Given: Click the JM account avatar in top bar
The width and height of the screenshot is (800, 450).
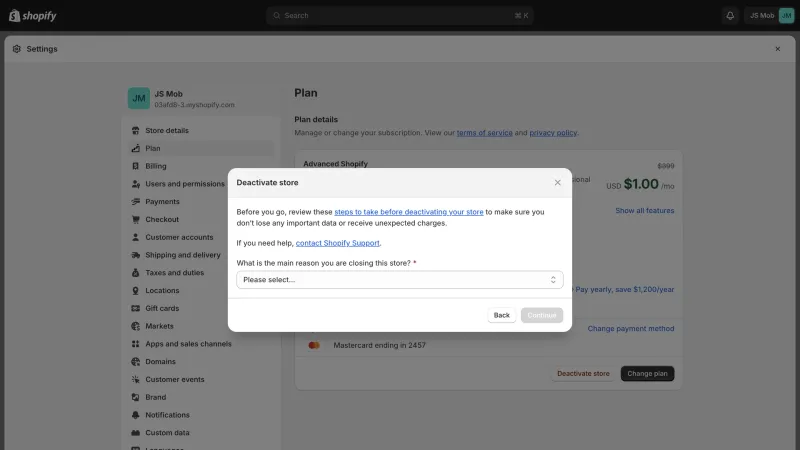Looking at the screenshot, I should pyautogui.click(x=786, y=16).
